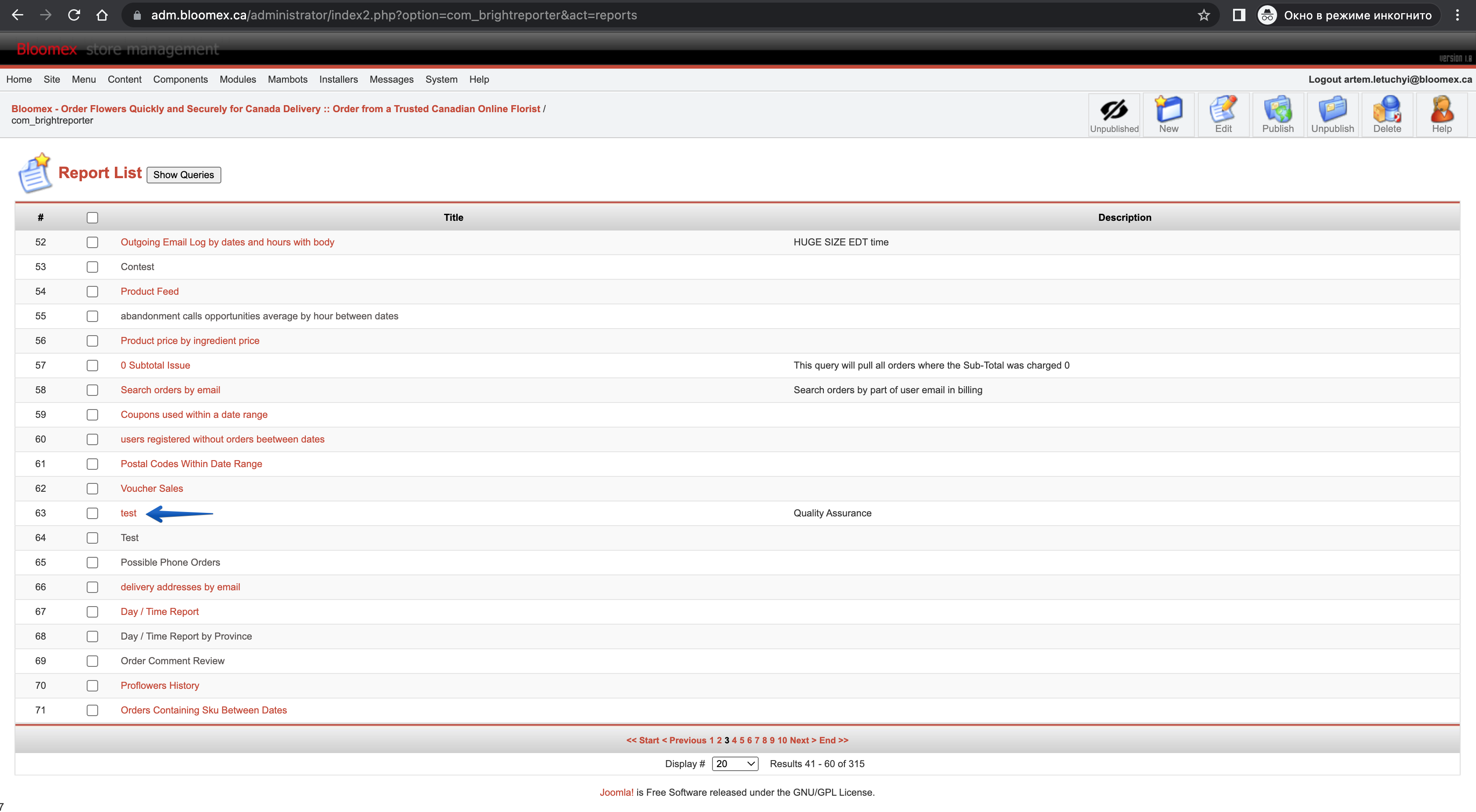Select checkbox for Voucher Sales row
Image resolution: width=1476 pixels, height=812 pixels.
tap(92, 488)
